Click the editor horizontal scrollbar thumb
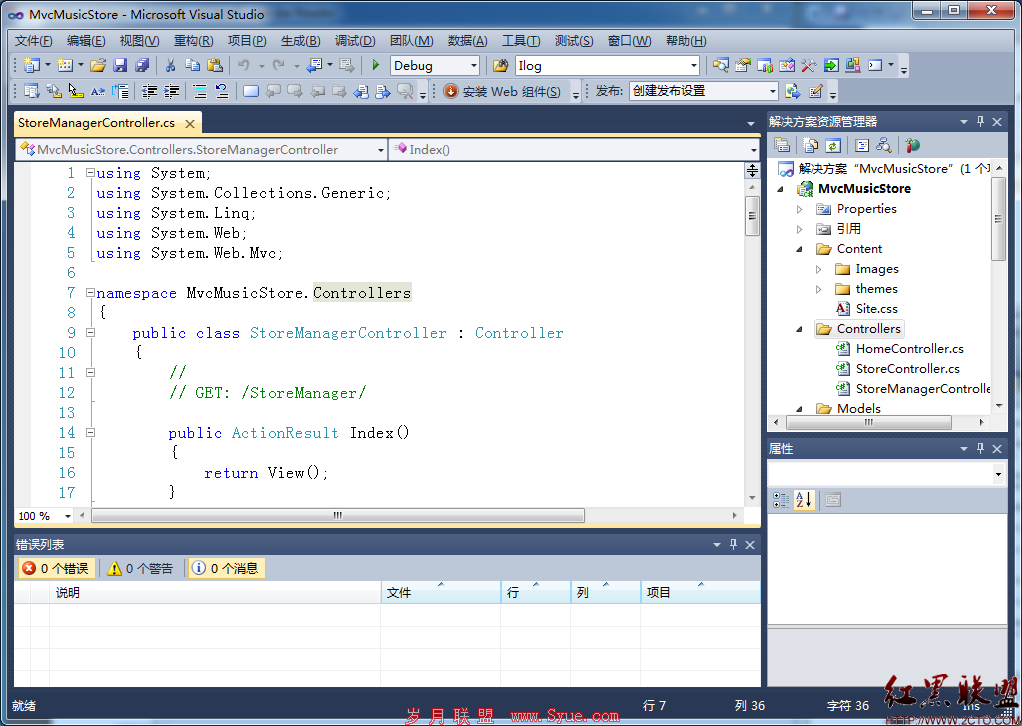 tap(338, 515)
